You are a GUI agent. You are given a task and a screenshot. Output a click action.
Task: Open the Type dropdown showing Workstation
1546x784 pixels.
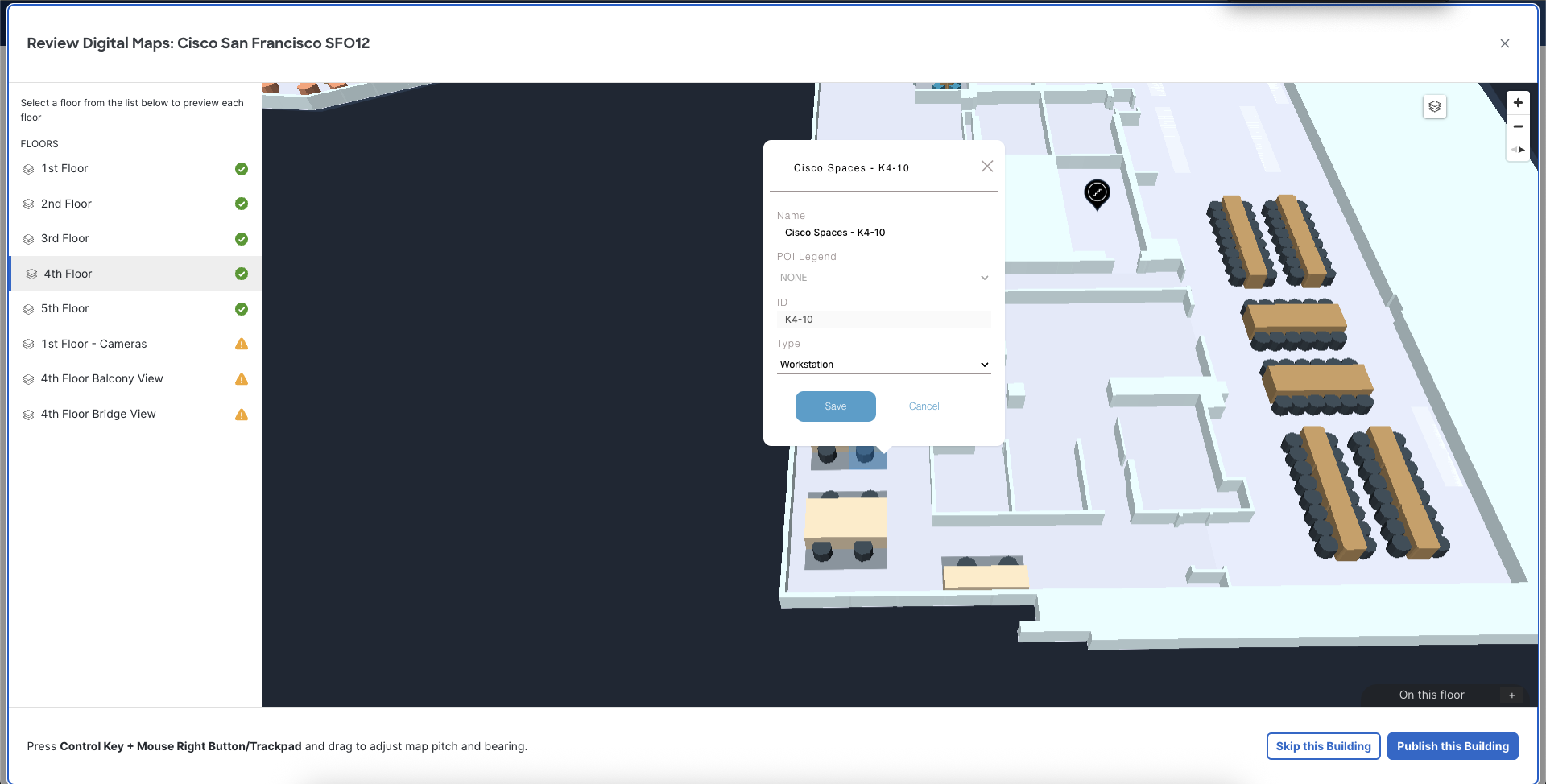[883, 364]
